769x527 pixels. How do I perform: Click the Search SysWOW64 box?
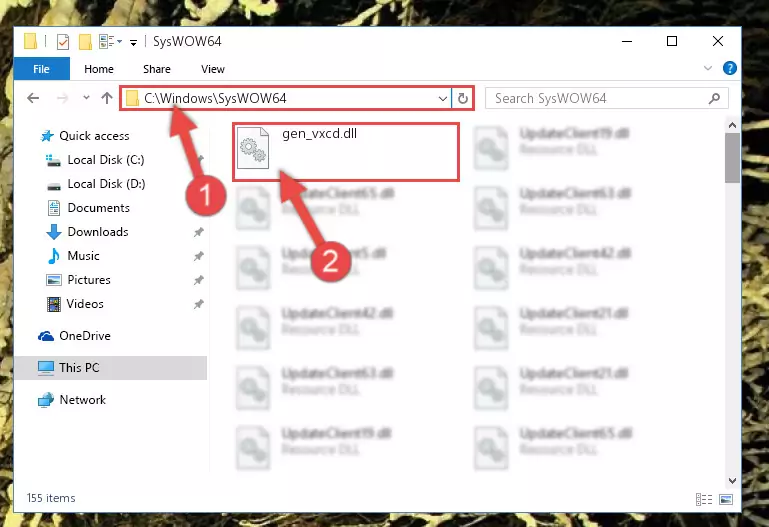(x=607, y=99)
